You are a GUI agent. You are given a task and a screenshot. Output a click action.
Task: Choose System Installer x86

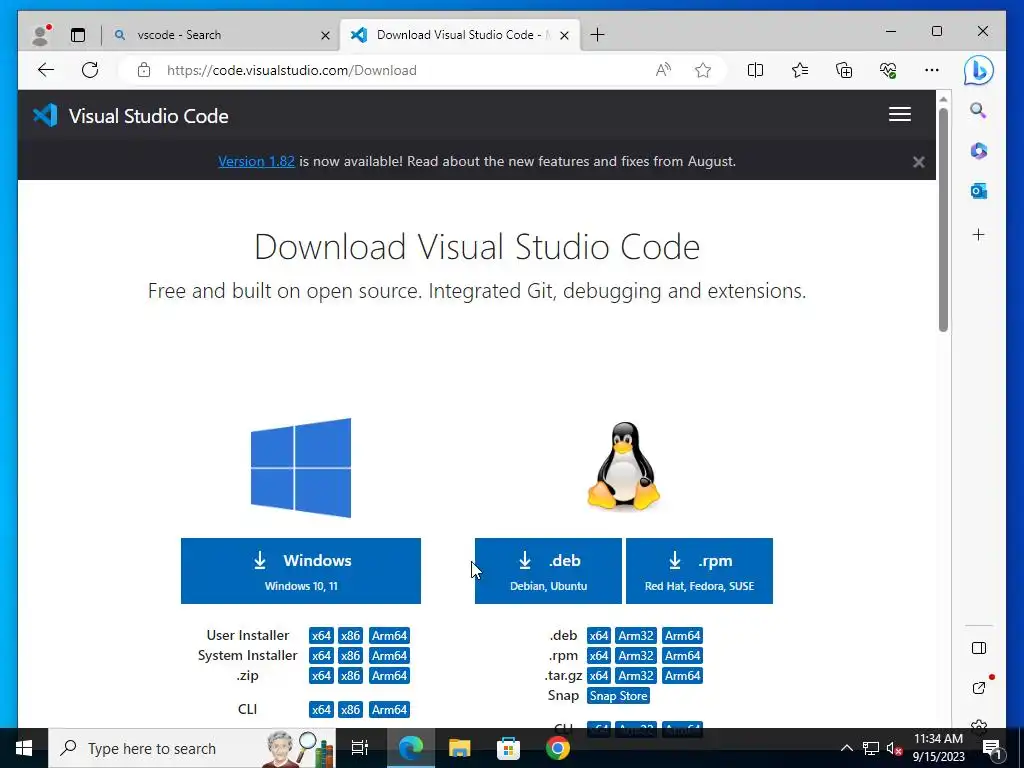pyautogui.click(x=350, y=656)
